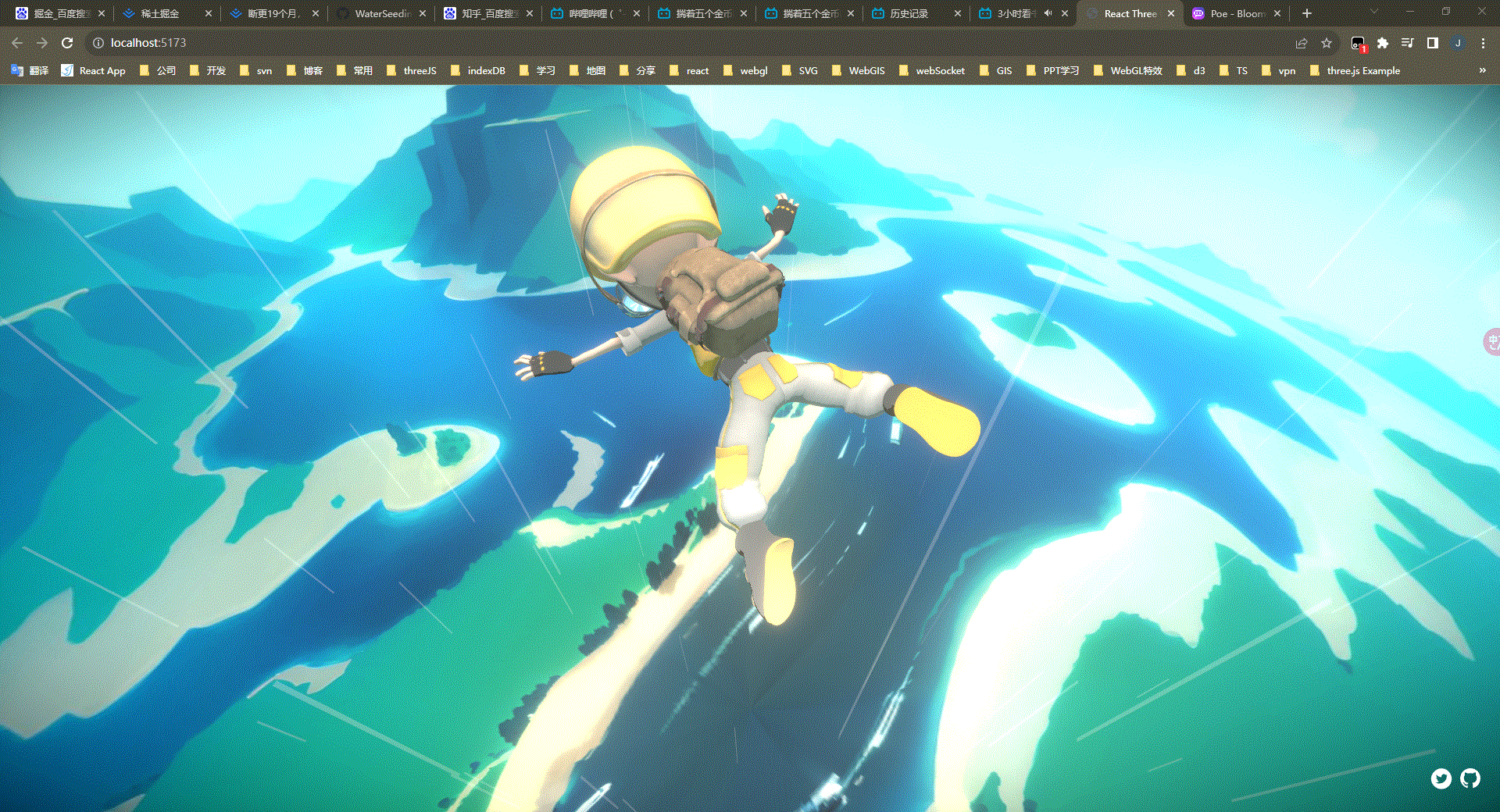Image resolution: width=1500 pixels, height=812 pixels.
Task: Minimize the browser window
Action: [x=1410, y=12]
